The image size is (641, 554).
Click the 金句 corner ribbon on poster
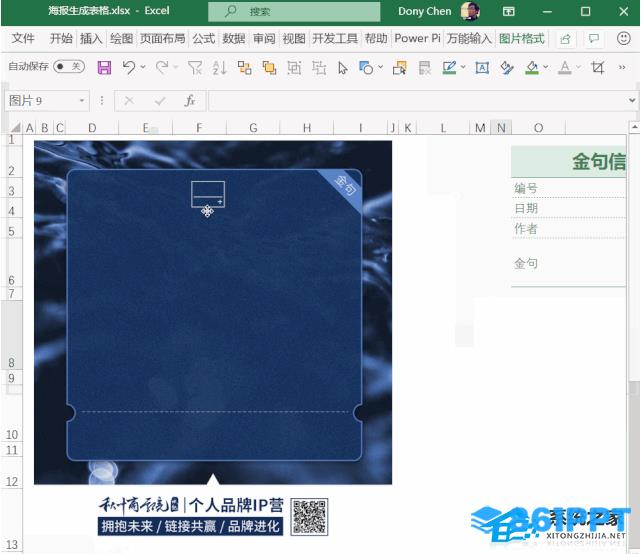point(343,187)
